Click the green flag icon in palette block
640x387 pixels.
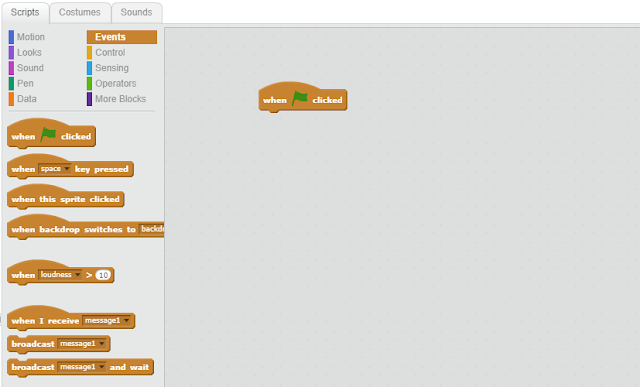coord(48,135)
